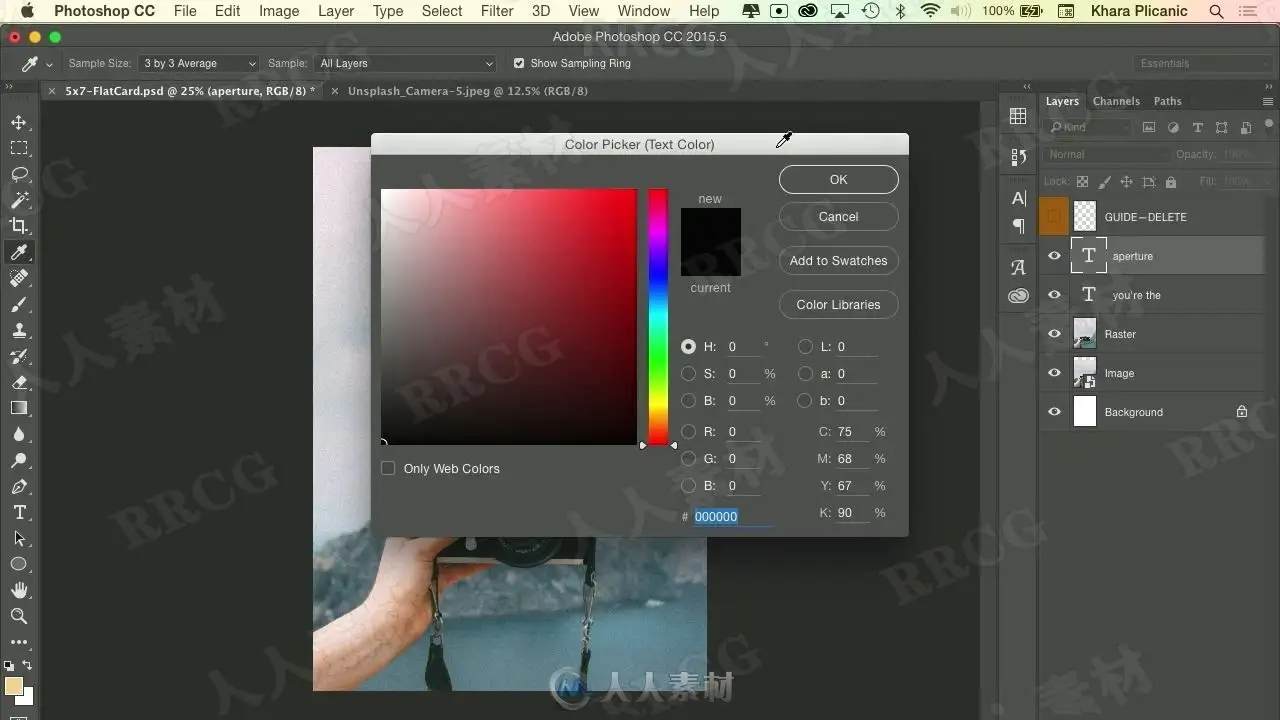Select the Gradient tool
The image size is (1280, 720).
click(19, 408)
